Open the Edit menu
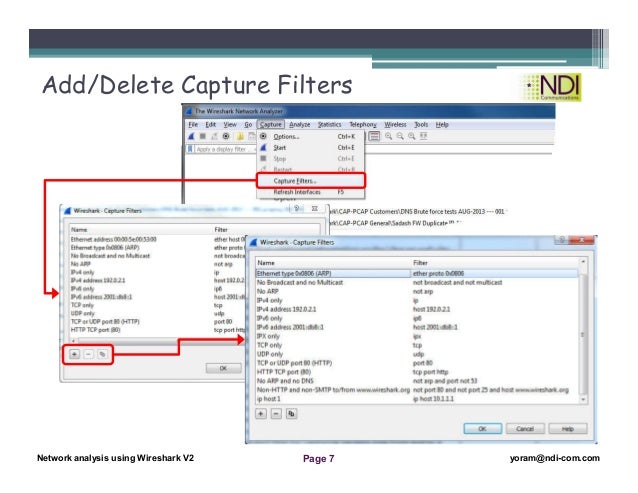Screen dimensions: 638x493 coord(210,124)
